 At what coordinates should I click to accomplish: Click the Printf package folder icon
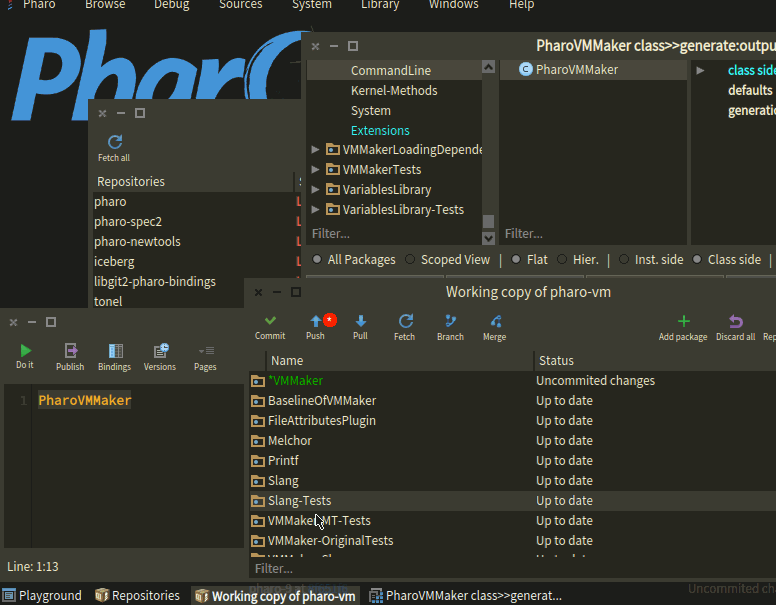[258, 461]
